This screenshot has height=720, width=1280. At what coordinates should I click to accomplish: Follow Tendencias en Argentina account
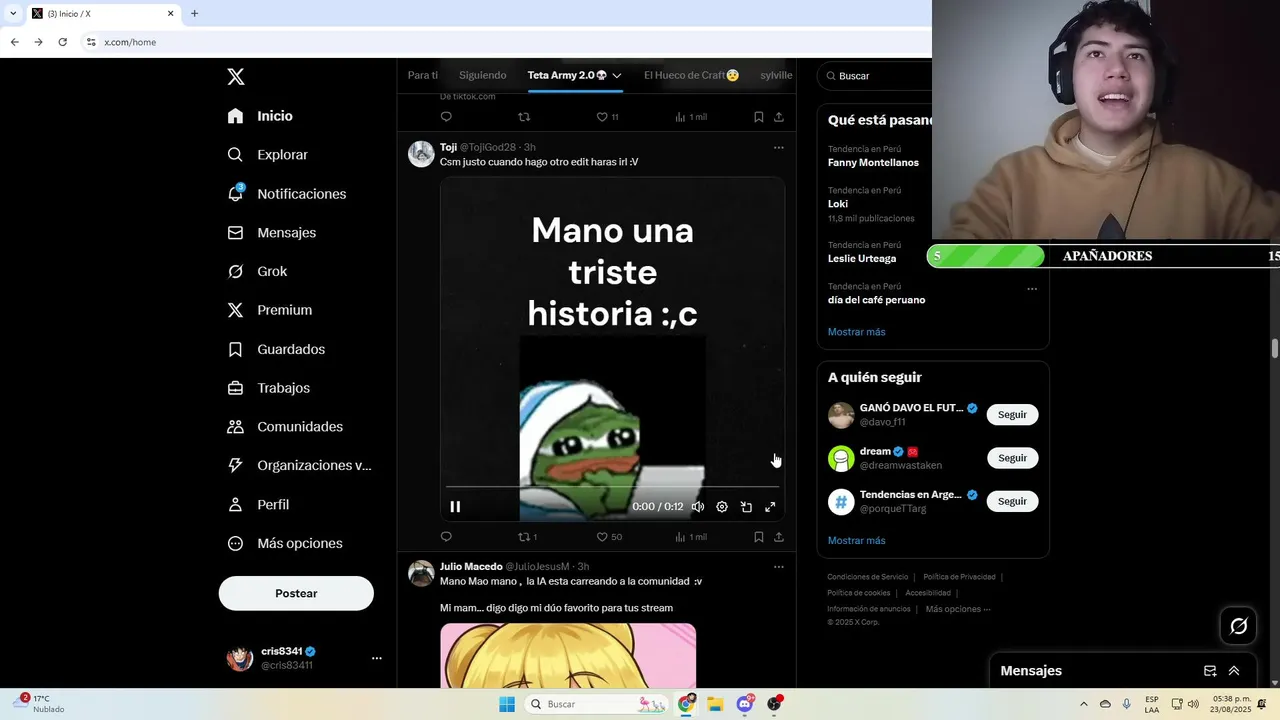coord(1012,501)
